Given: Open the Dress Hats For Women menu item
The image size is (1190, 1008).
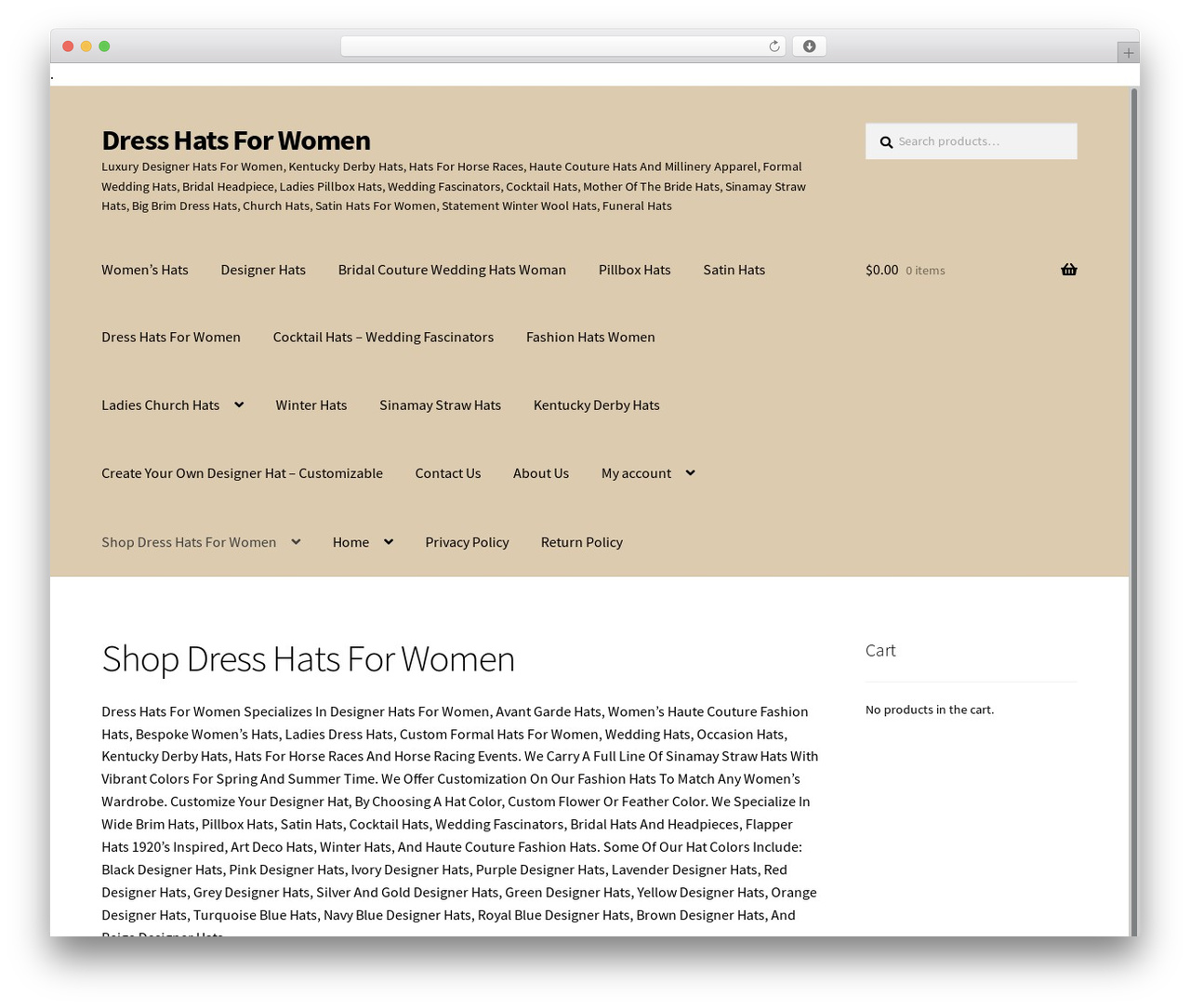Looking at the screenshot, I should [171, 337].
